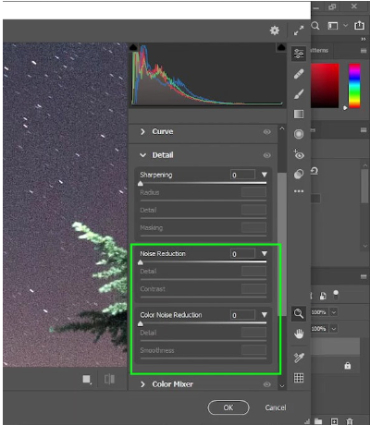Select the Graduated Filter tool
The width and height of the screenshot is (370, 425).
299,114
